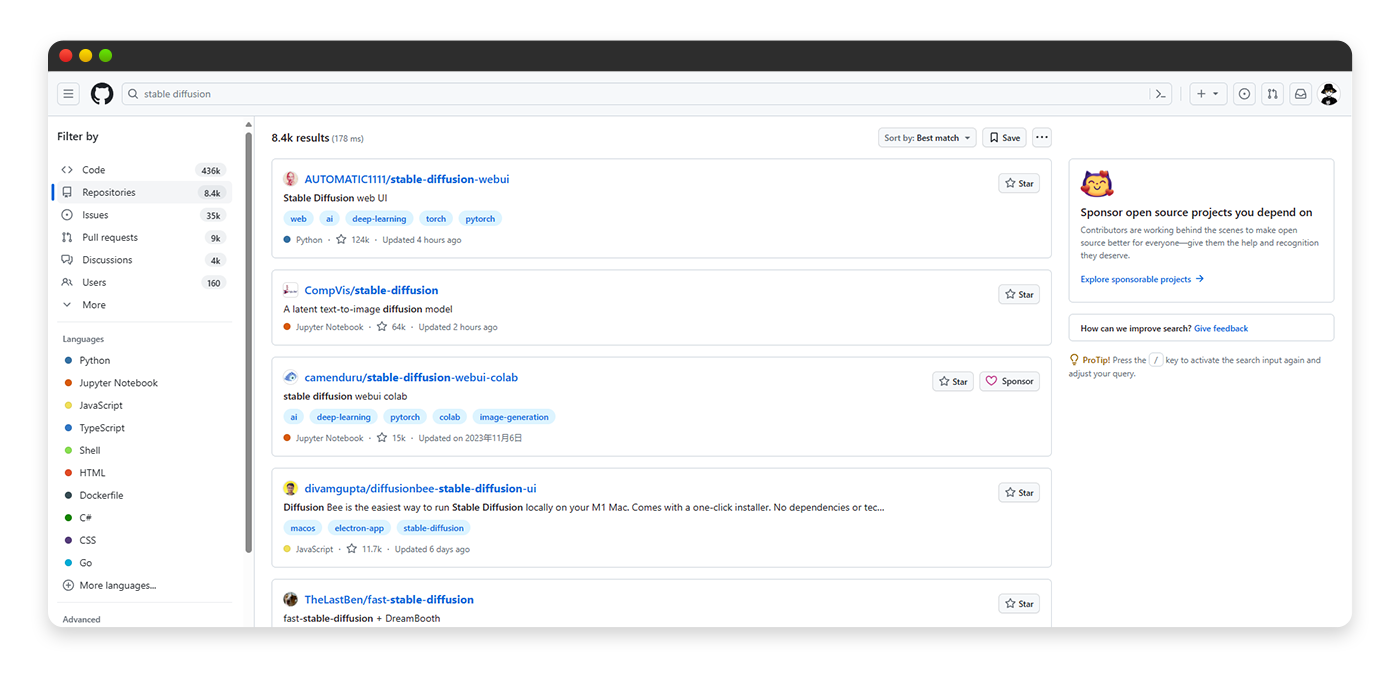The image size is (1400, 700).
Task: Star the camenduru stable-diffusion-webui-colab repo
Action: pos(953,381)
